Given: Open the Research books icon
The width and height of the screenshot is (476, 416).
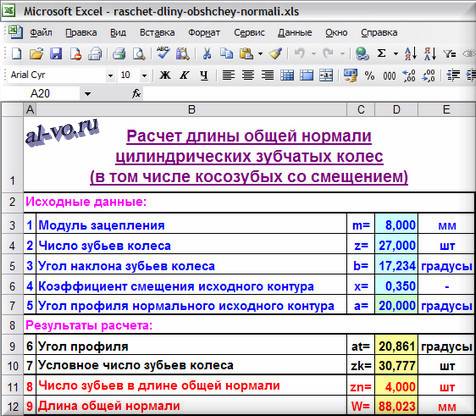Looking at the screenshot, I should [182, 54].
